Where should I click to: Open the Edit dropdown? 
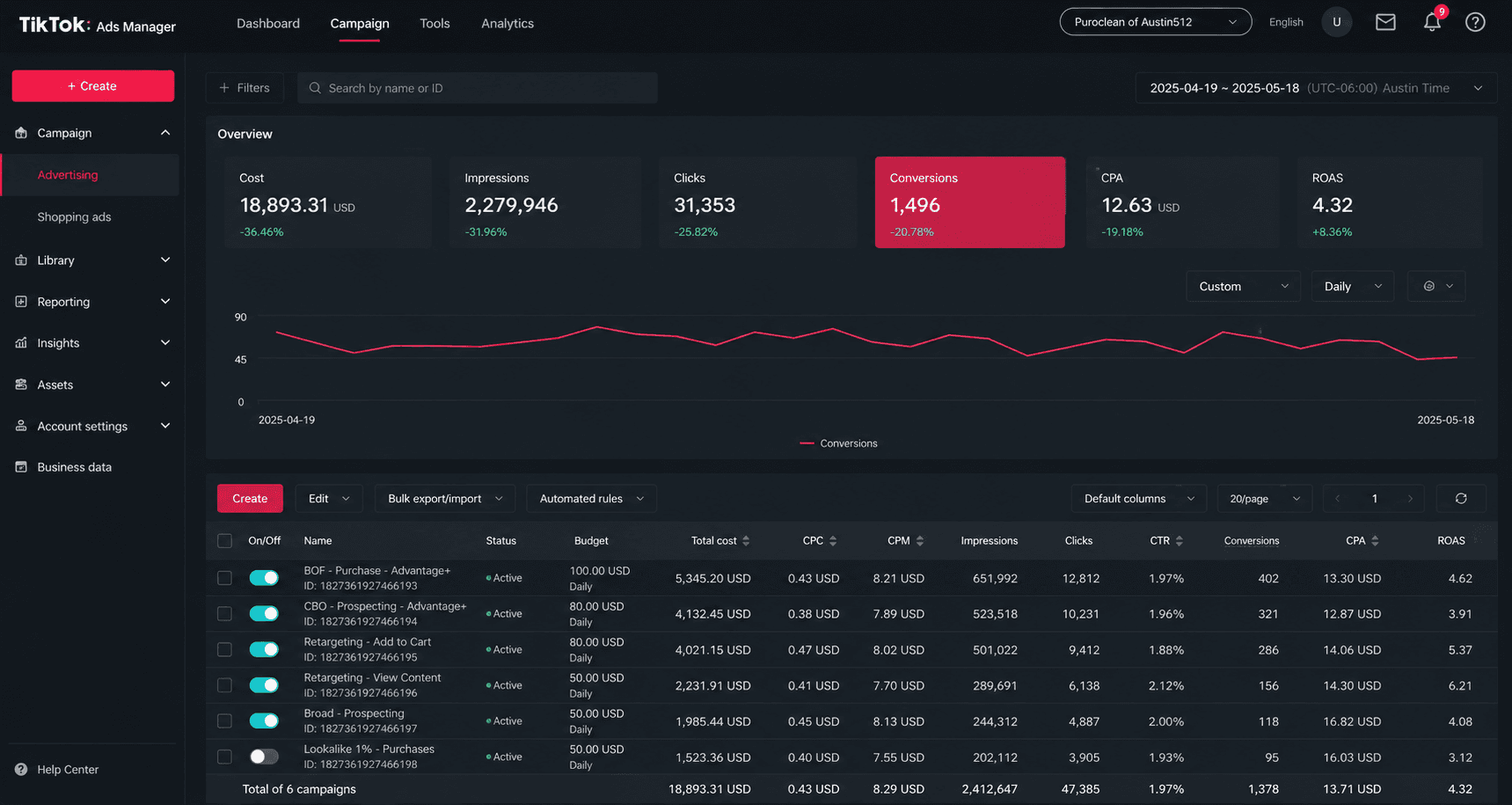329,499
